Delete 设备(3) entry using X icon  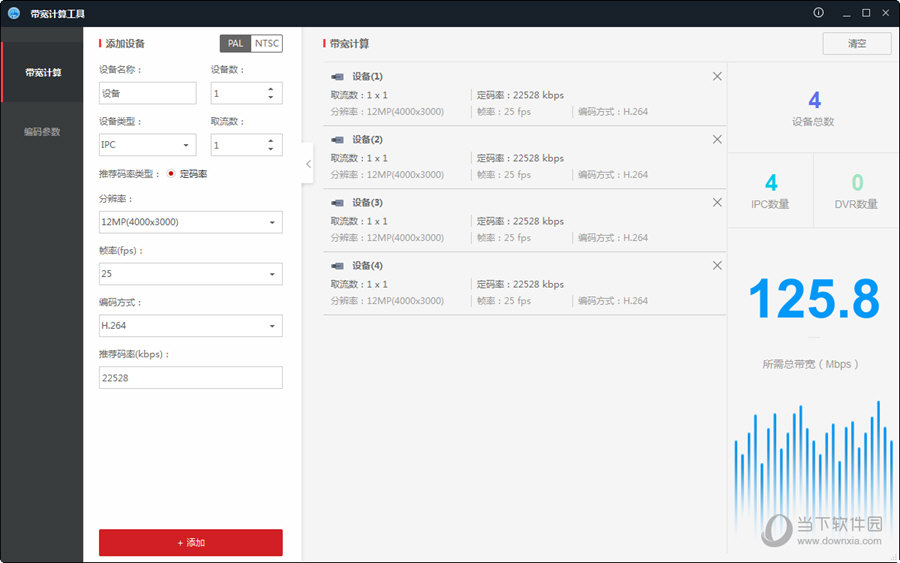coord(717,203)
